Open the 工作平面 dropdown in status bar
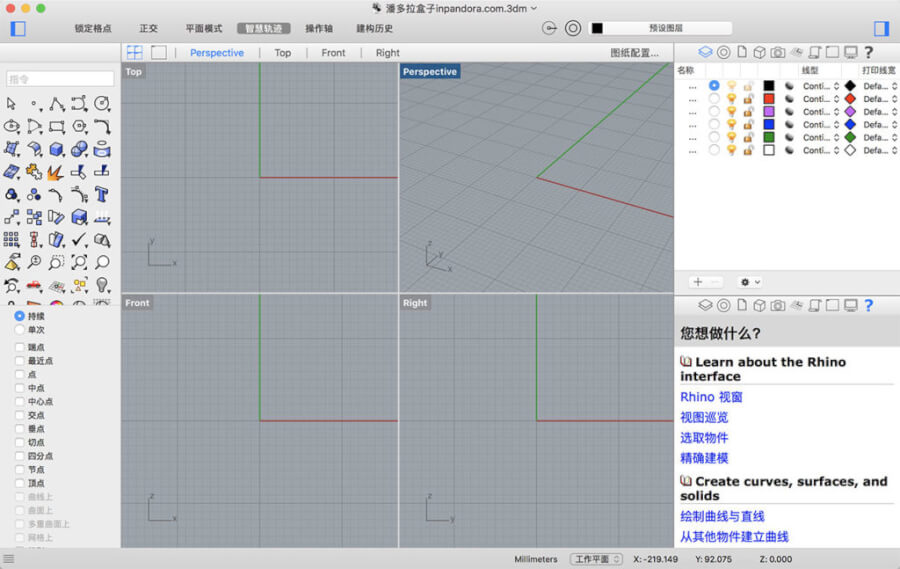 596,559
